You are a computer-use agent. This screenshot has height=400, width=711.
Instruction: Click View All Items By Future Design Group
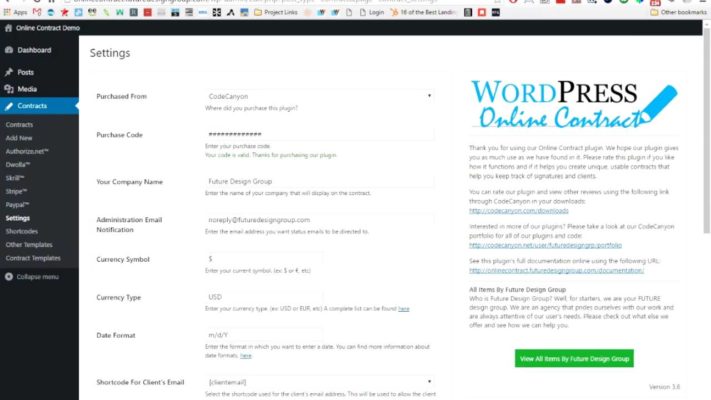pos(574,358)
